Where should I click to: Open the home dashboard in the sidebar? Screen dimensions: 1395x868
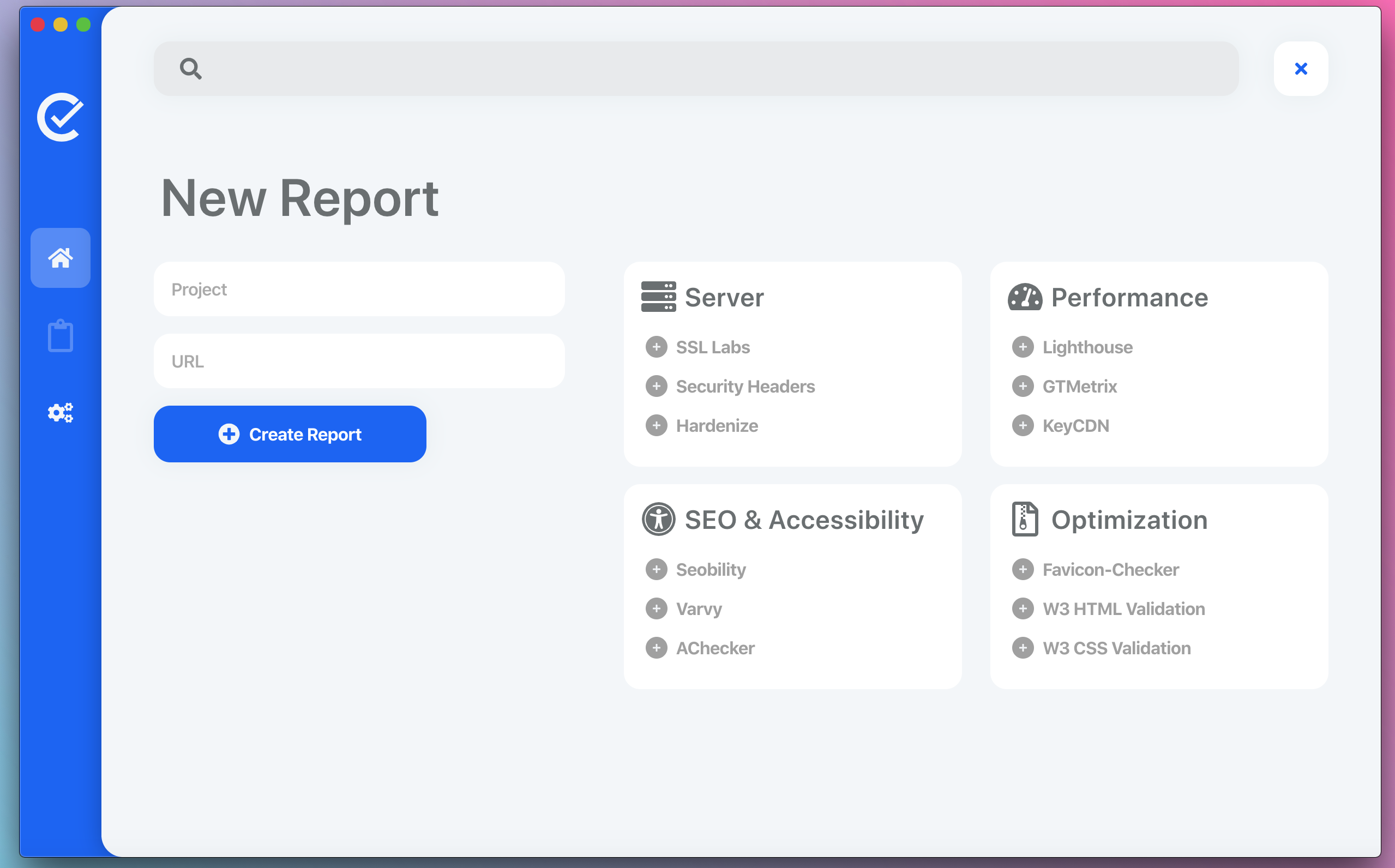pyautogui.click(x=61, y=258)
